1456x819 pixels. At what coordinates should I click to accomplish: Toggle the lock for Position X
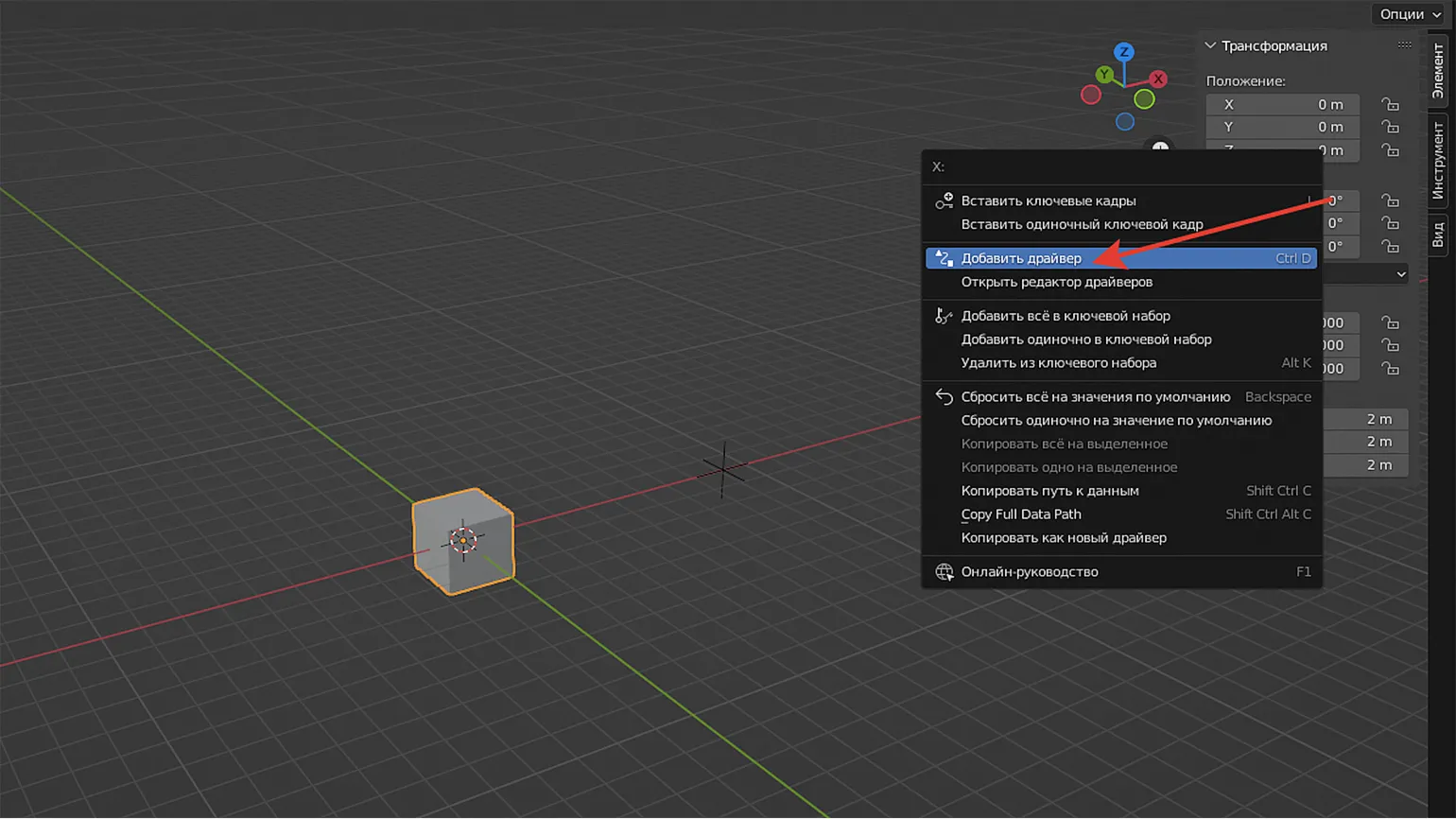click(1390, 105)
